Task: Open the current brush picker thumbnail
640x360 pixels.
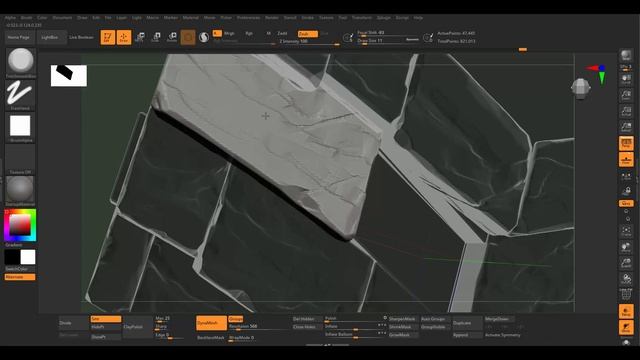Action: (20, 61)
